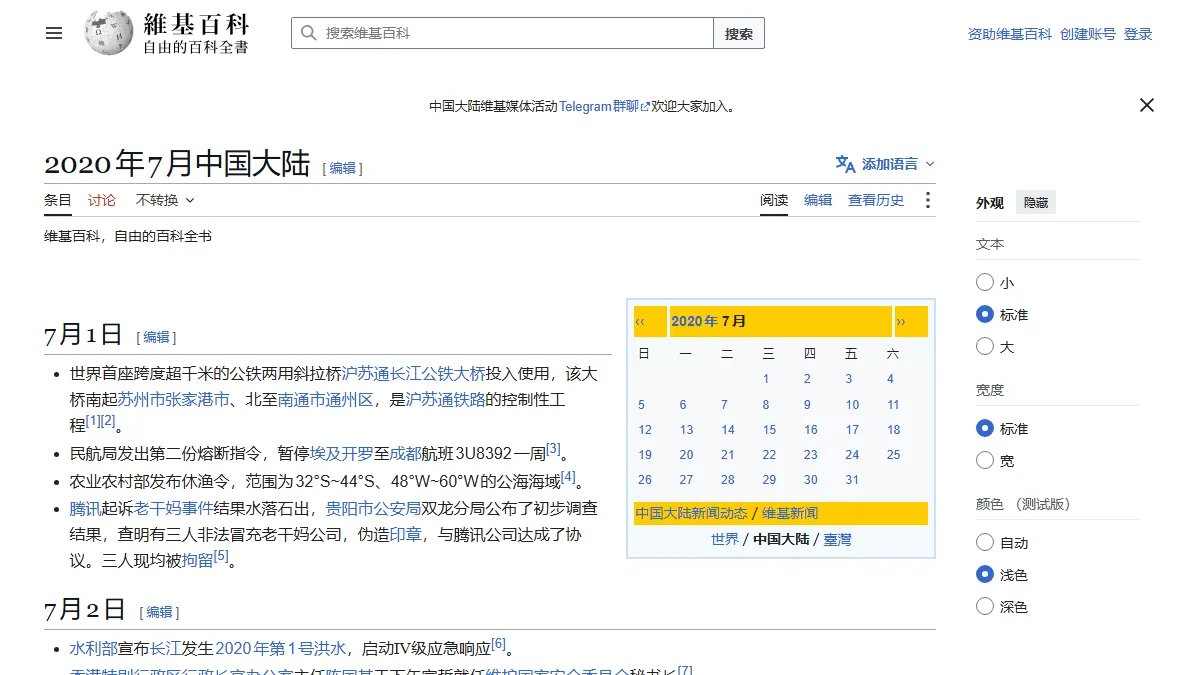Jump to citation [3]
Image resolution: width=1200 pixels, height=675 pixels.
[x=553, y=448]
